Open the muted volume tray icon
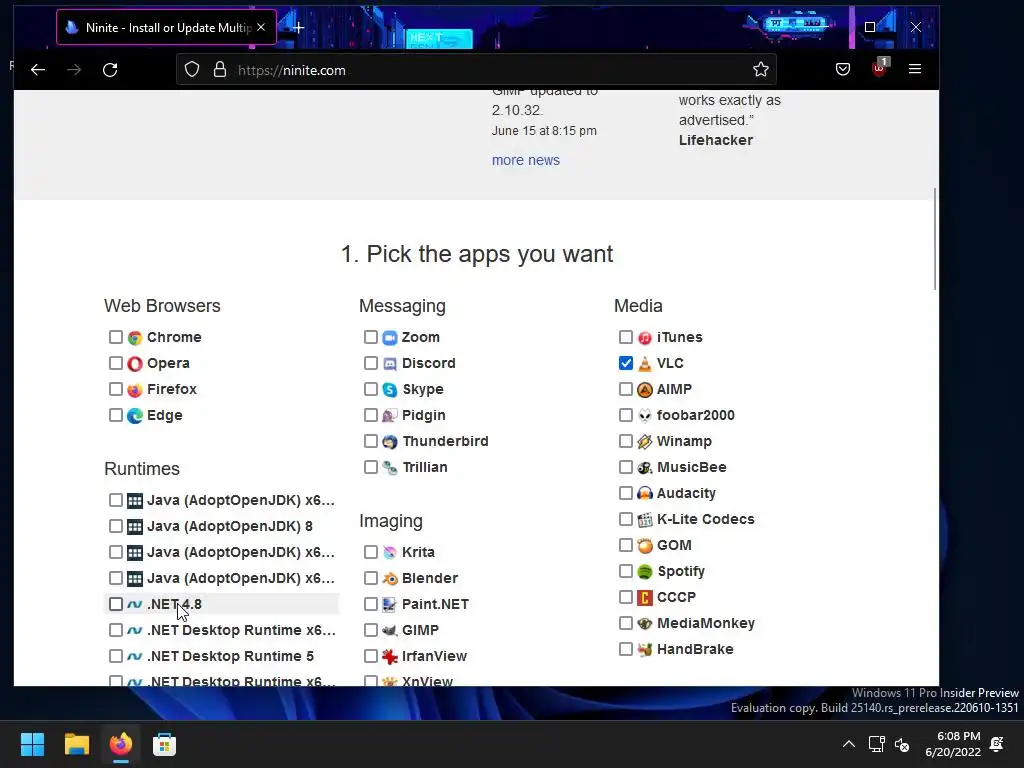 [902, 744]
